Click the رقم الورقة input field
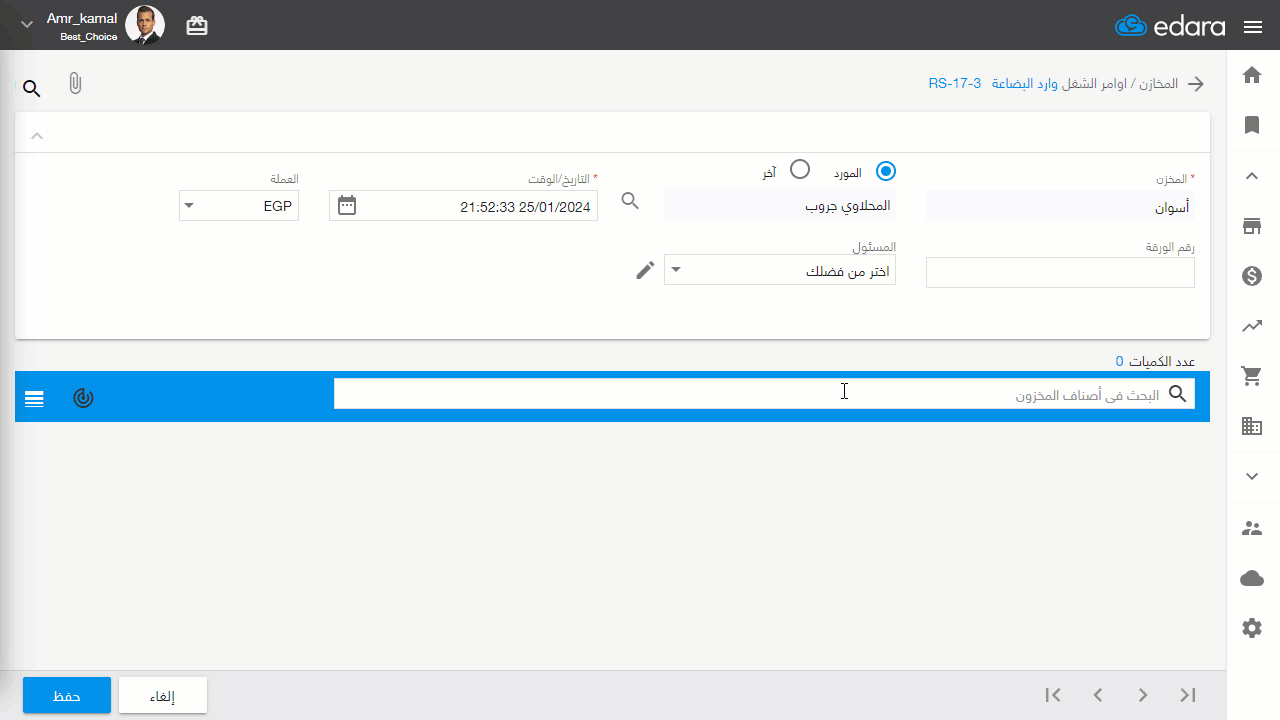Viewport: 1280px width, 720px height. point(1060,273)
